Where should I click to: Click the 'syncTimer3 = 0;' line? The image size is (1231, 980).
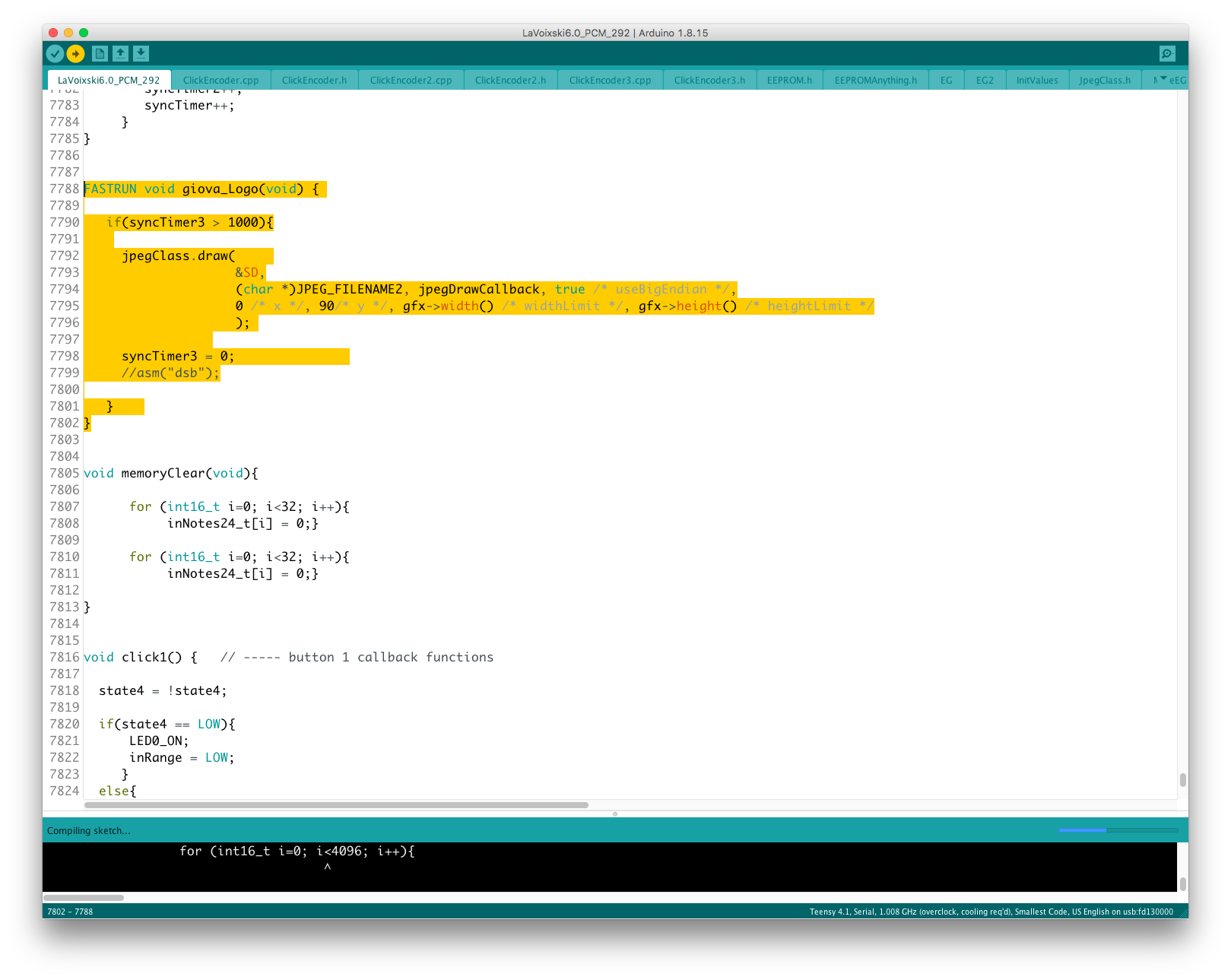pyautogui.click(x=178, y=356)
